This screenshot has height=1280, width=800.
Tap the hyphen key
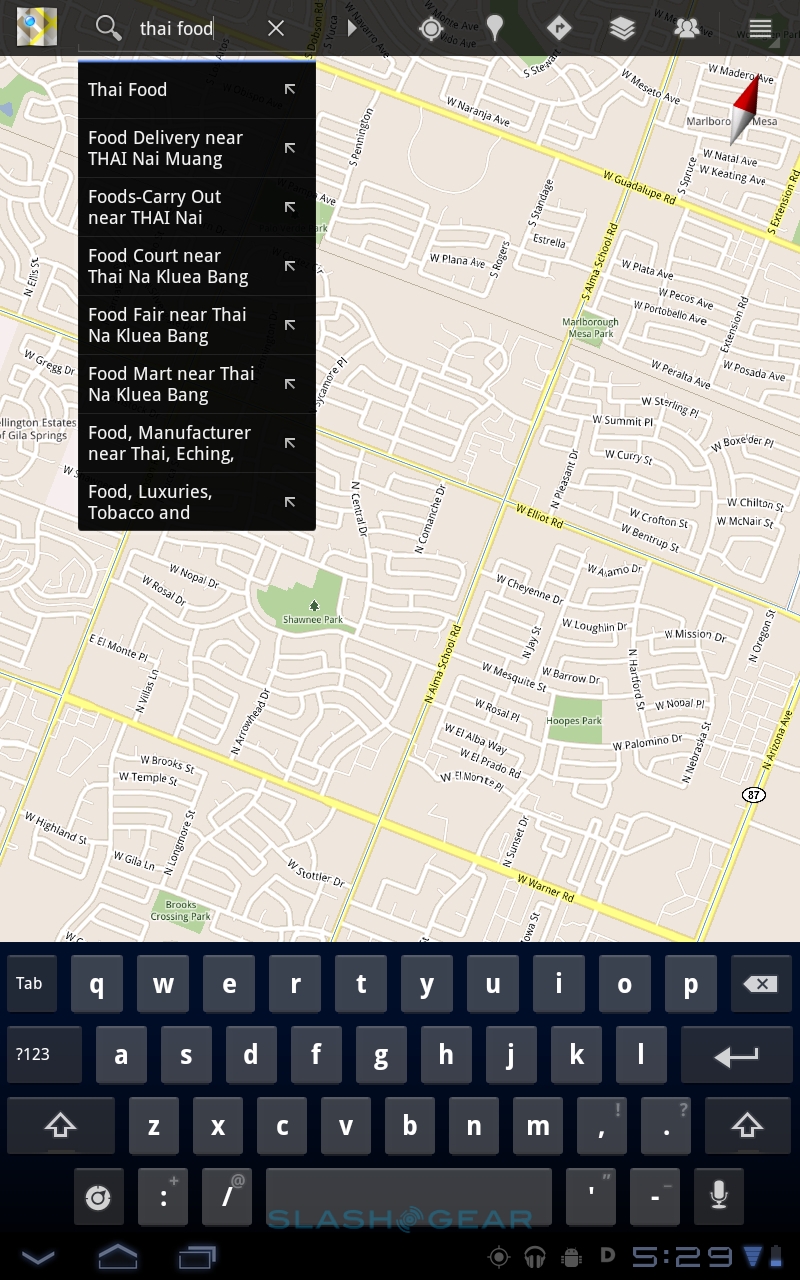[x=655, y=1197]
